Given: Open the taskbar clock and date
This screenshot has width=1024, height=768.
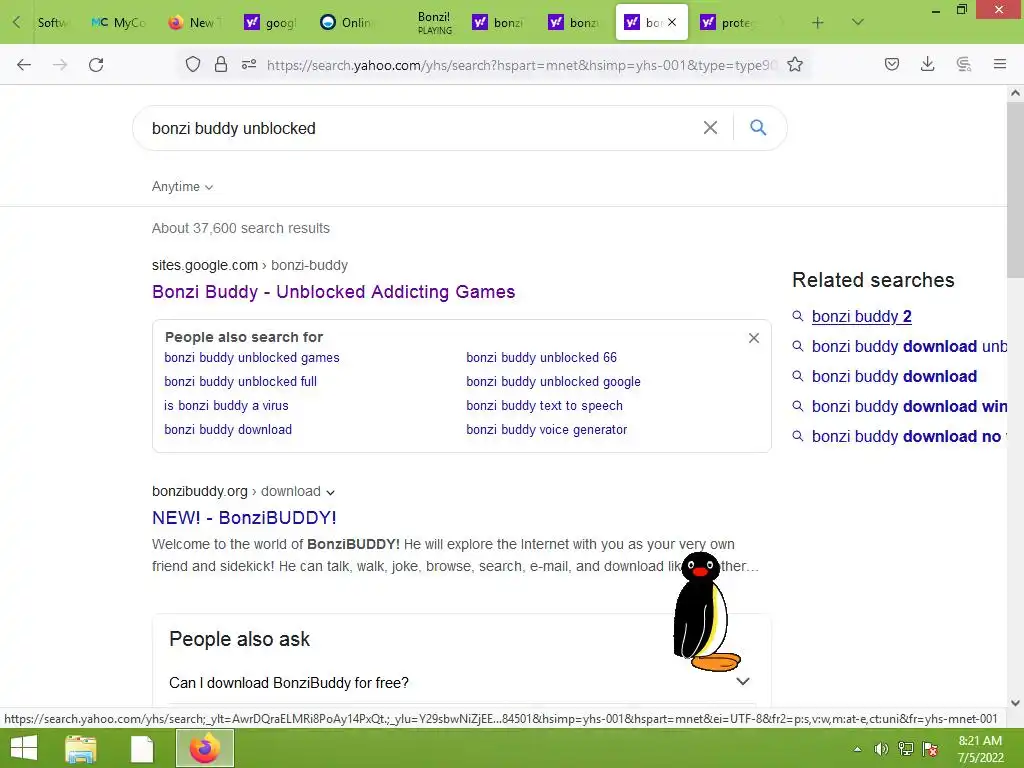Looking at the screenshot, I should pyautogui.click(x=980, y=749).
